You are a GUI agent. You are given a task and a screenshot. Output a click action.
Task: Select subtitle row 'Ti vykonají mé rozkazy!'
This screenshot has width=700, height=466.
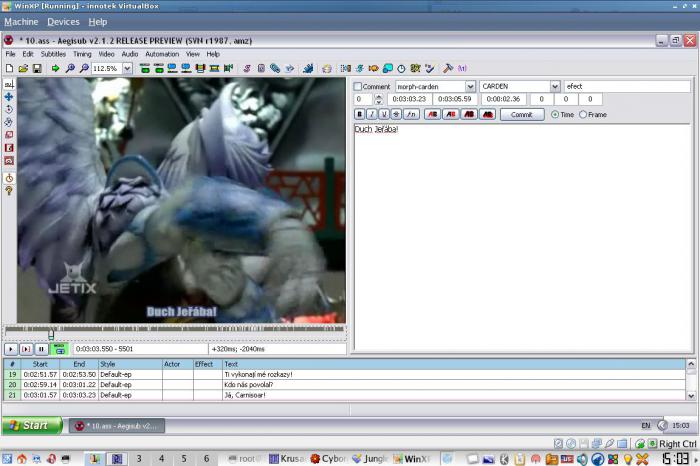[344, 374]
